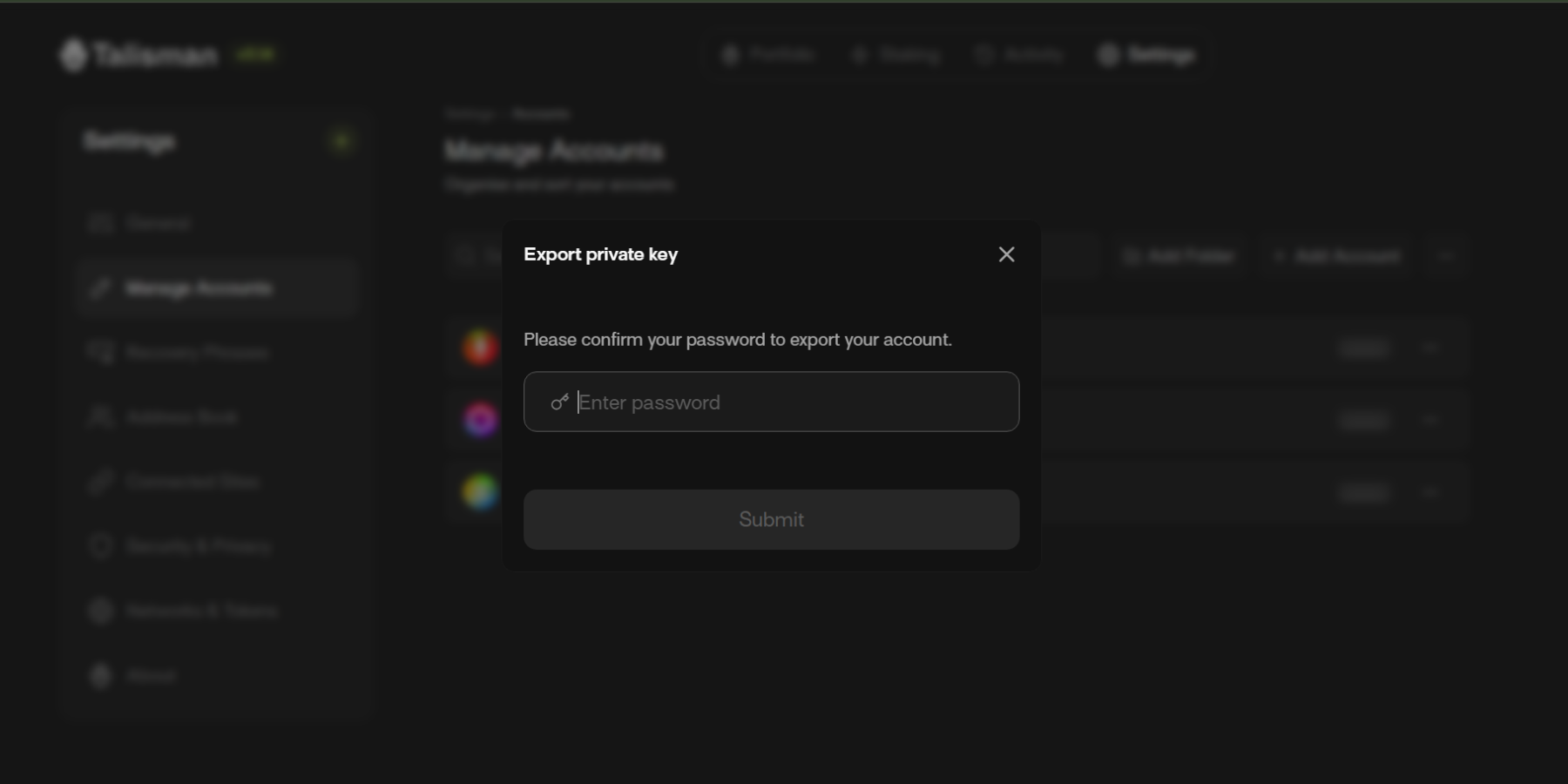Switch to the Staking tab
The width and height of the screenshot is (1568, 784).
896,55
